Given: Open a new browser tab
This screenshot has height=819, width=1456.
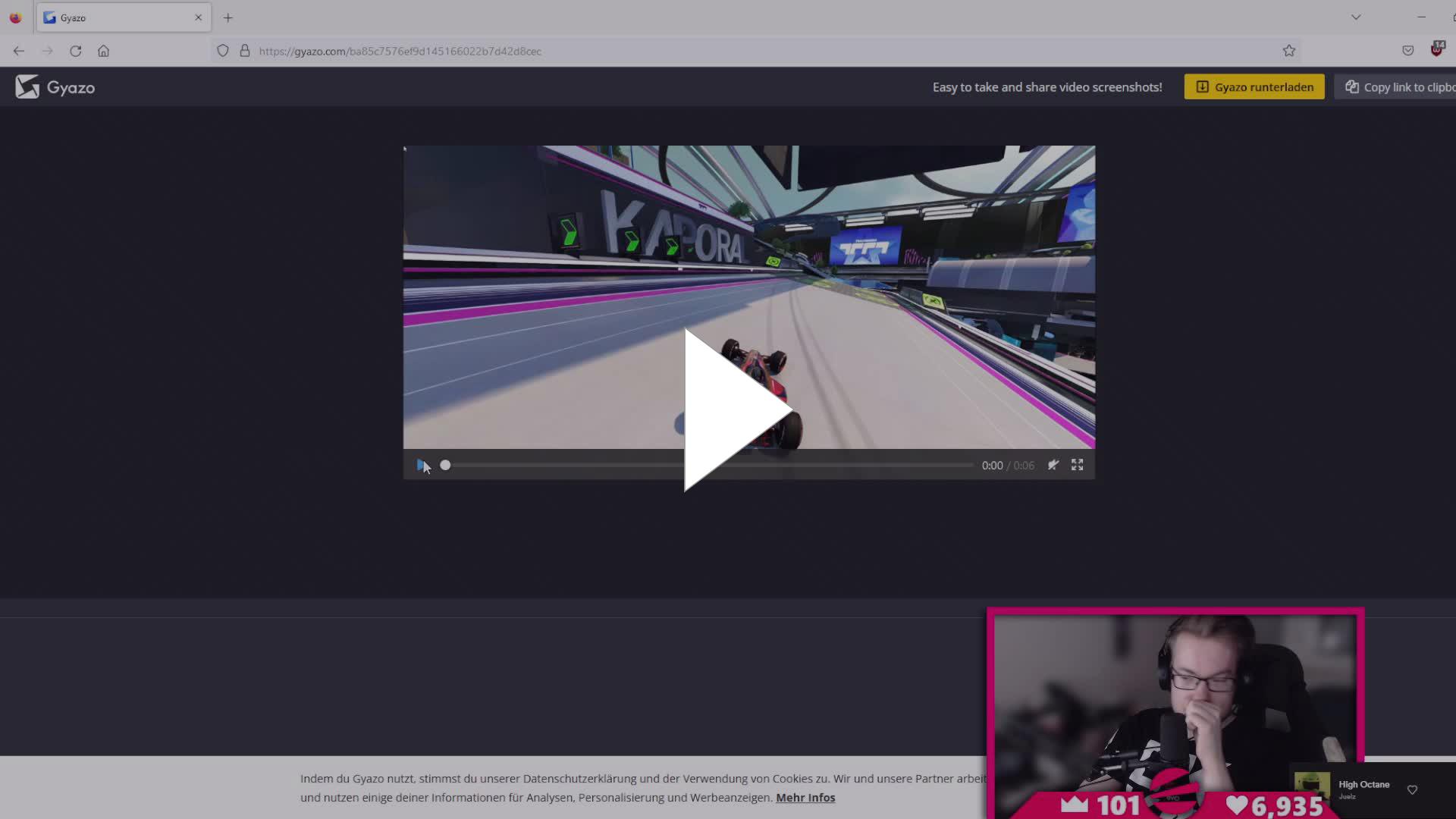Looking at the screenshot, I should 227,17.
